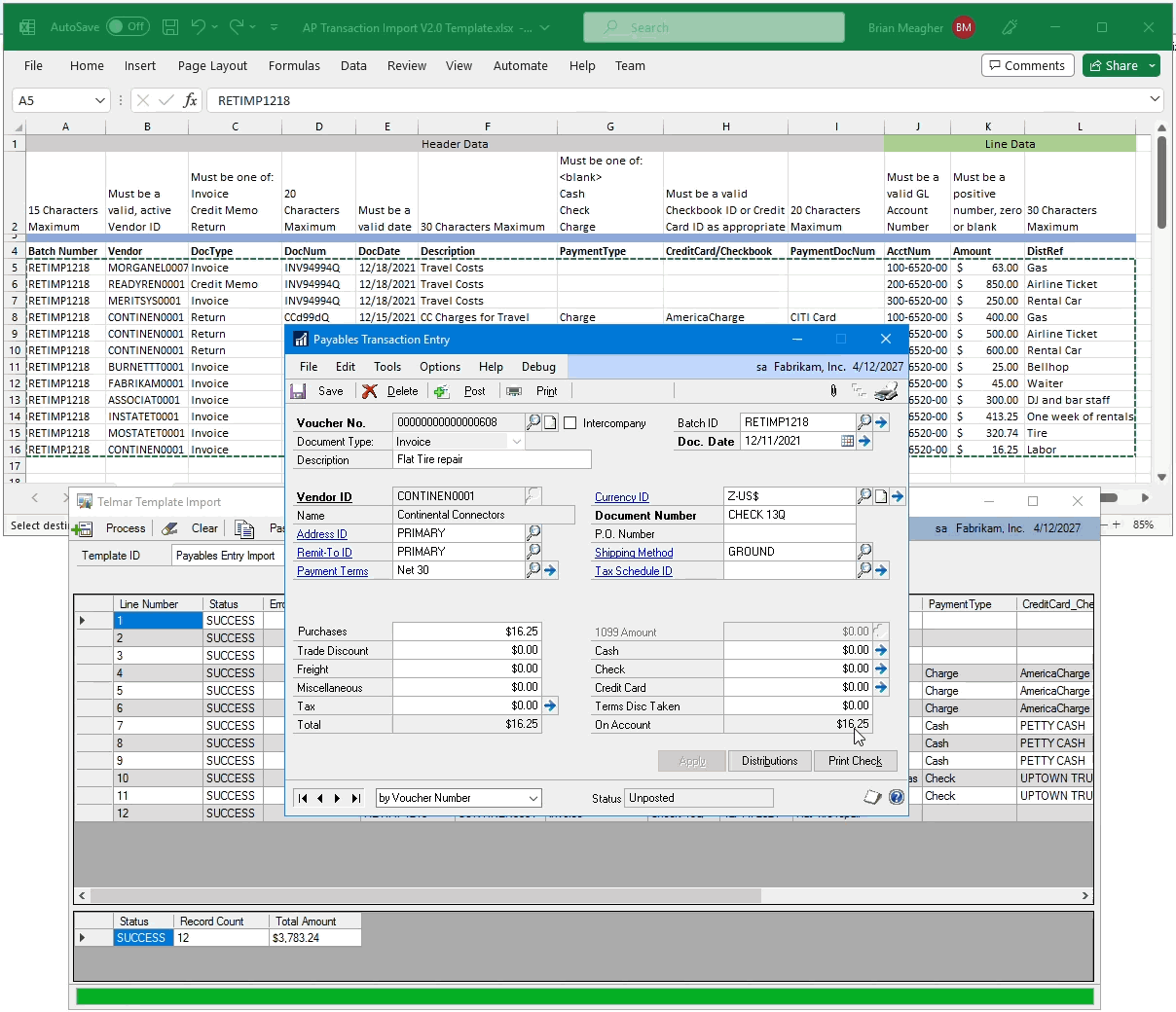This screenshot has width=1176, height=1012.
Task: Click the help question mark icon
Action: click(x=896, y=796)
